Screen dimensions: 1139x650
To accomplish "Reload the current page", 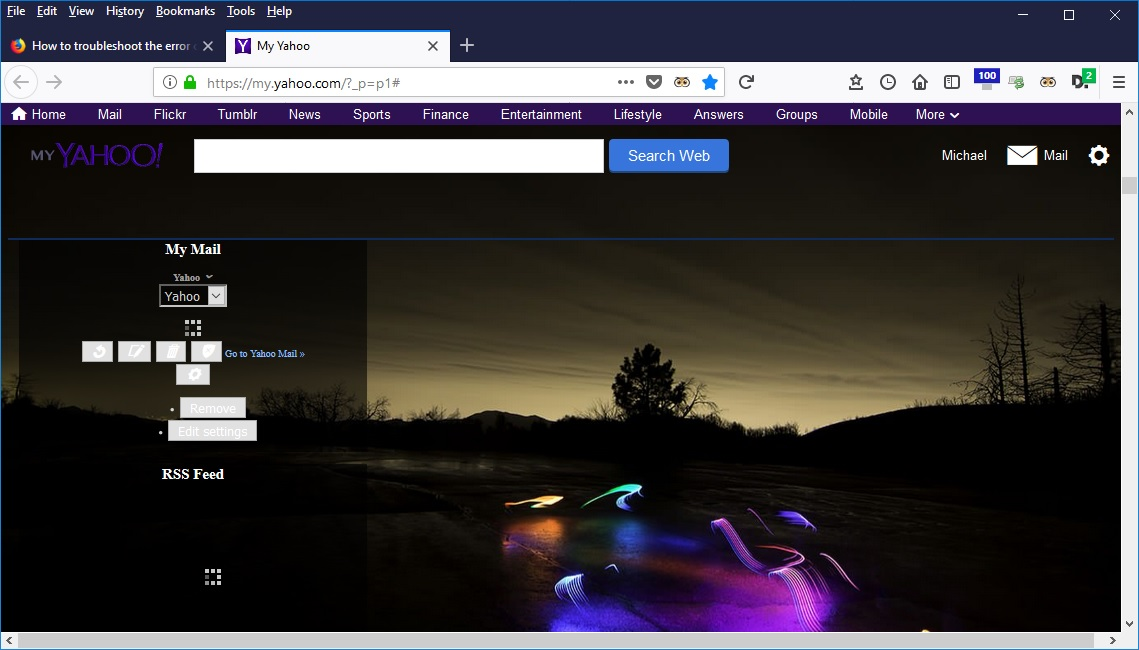I will (x=746, y=82).
